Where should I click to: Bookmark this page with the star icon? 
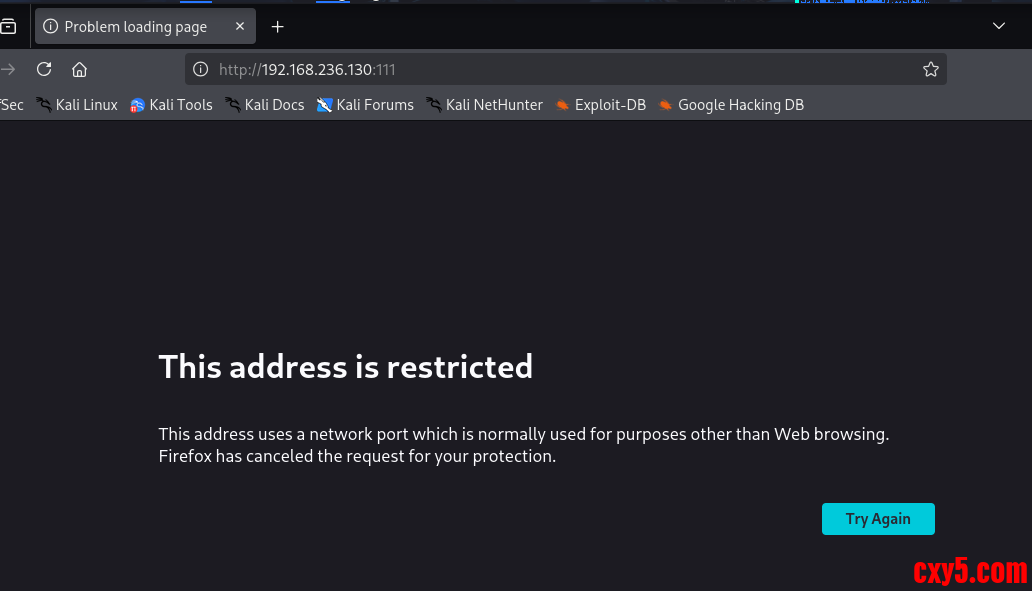point(931,69)
